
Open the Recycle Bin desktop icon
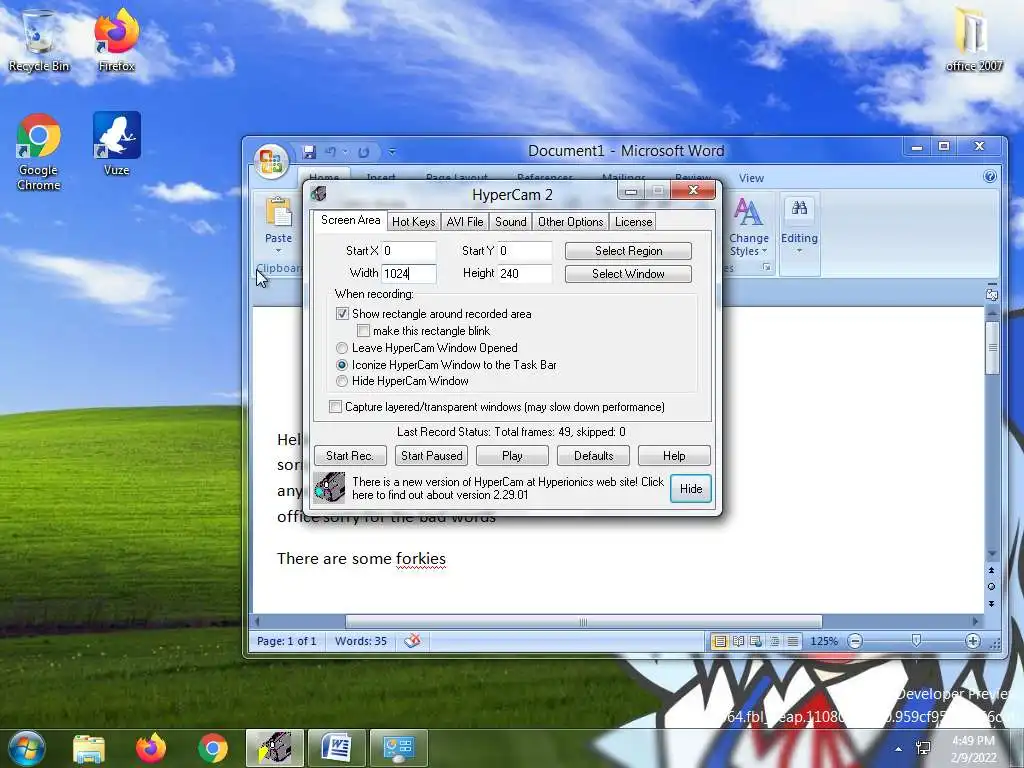[39, 41]
